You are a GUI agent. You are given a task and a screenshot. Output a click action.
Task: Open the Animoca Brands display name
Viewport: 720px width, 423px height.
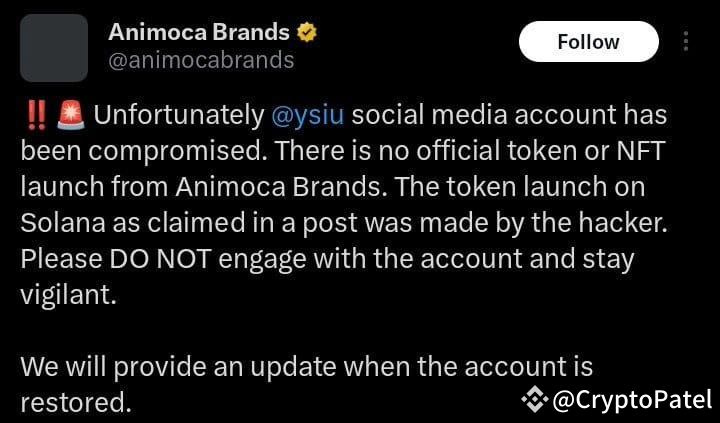(199, 32)
